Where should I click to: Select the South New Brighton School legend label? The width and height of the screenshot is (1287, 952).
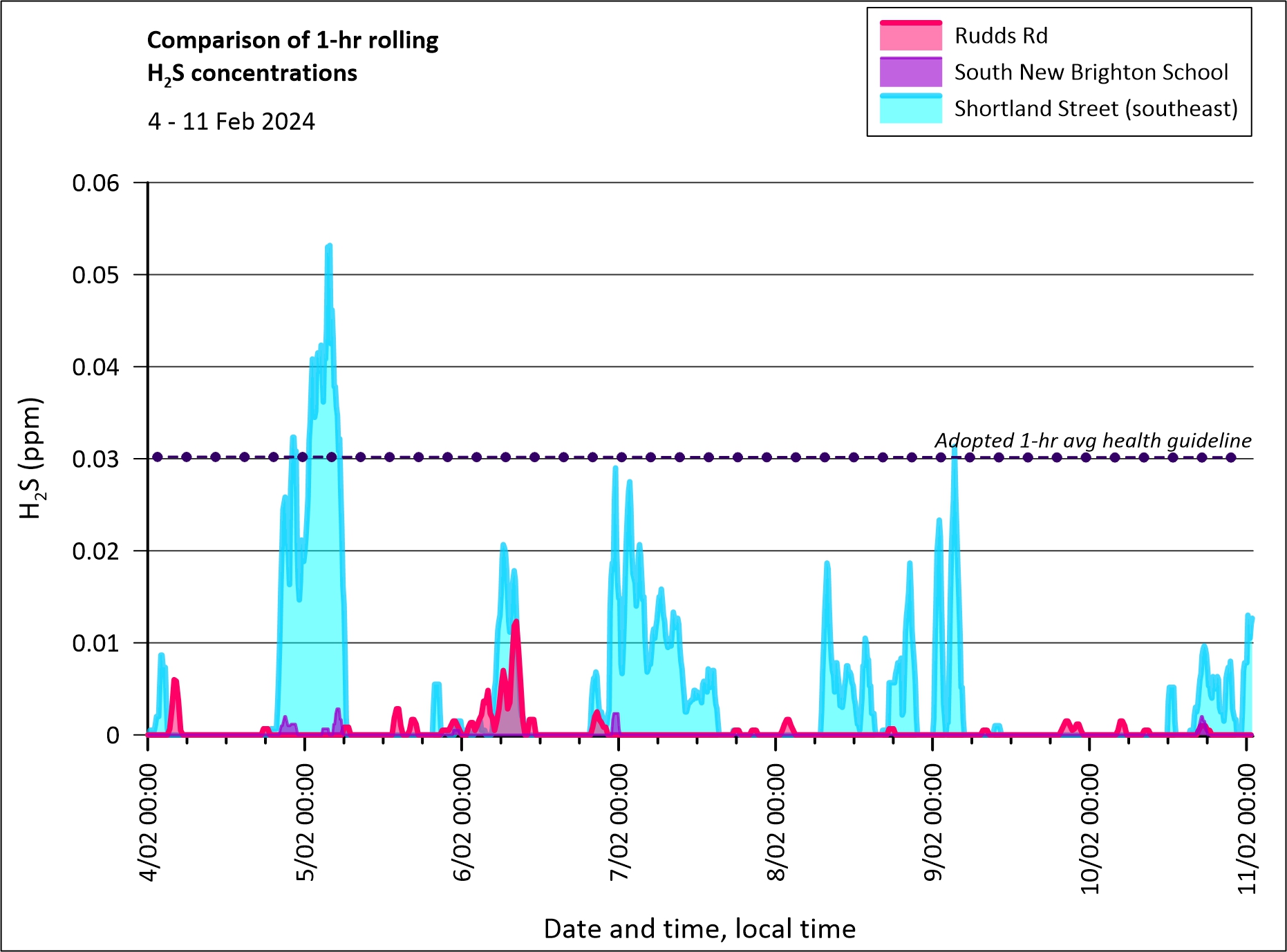pyautogui.click(x=1091, y=73)
